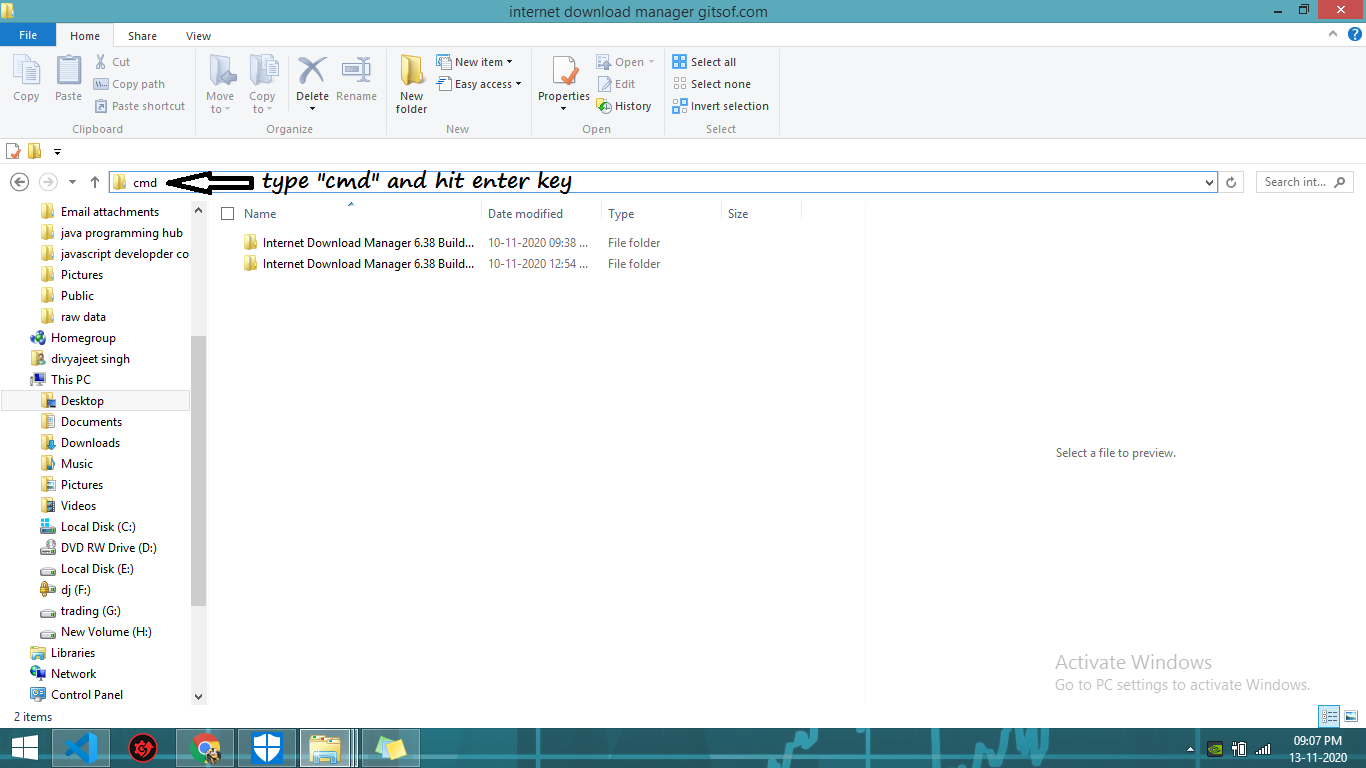Click Cut in the Clipboard group

[113, 62]
